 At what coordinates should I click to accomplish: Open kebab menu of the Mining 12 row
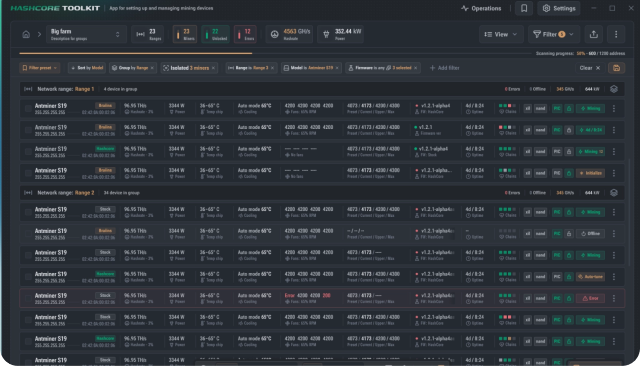click(614, 152)
